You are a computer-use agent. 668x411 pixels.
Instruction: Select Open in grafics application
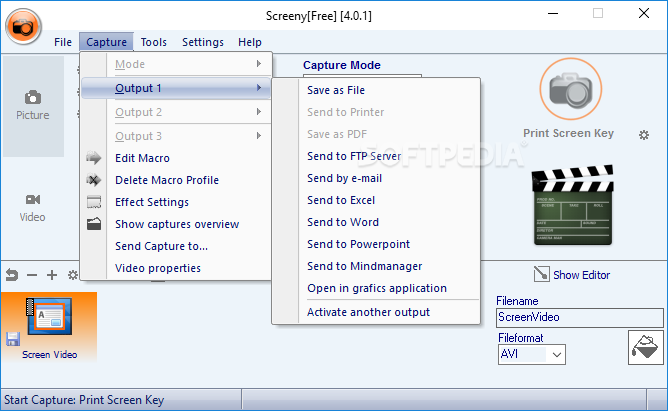pos(377,288)
